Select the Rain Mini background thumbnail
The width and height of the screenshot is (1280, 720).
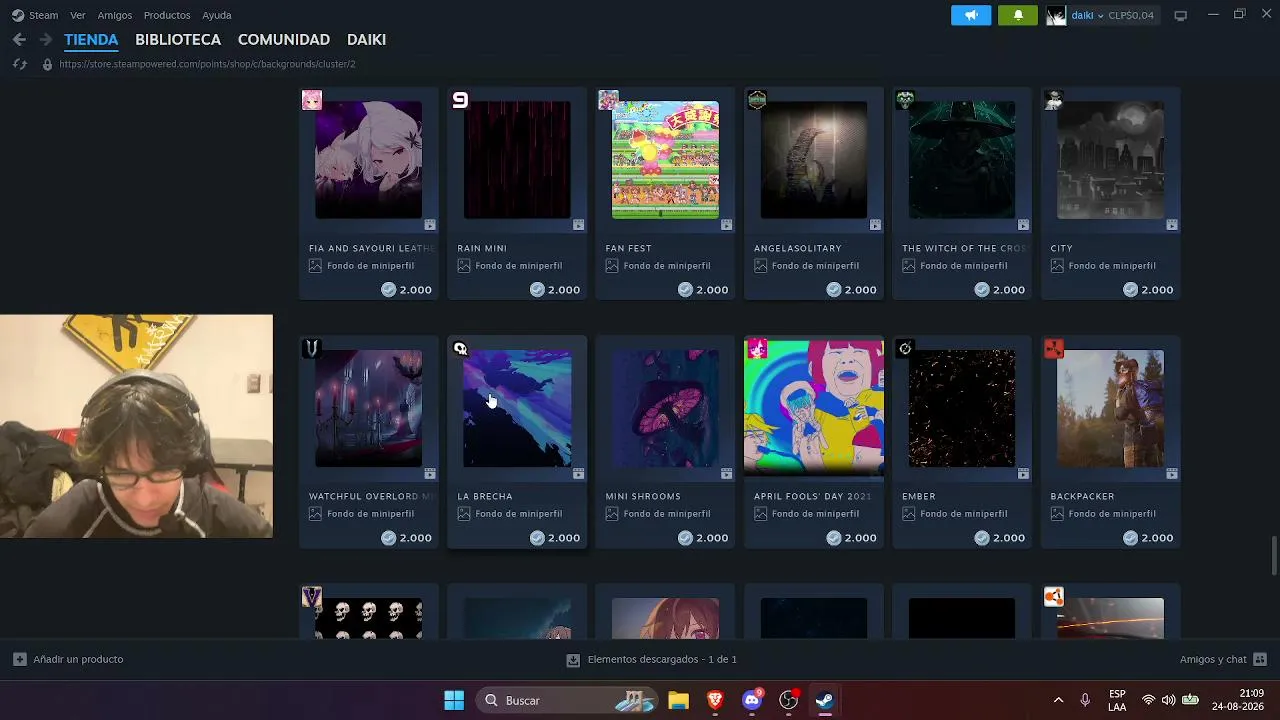(x=517, y=160)
